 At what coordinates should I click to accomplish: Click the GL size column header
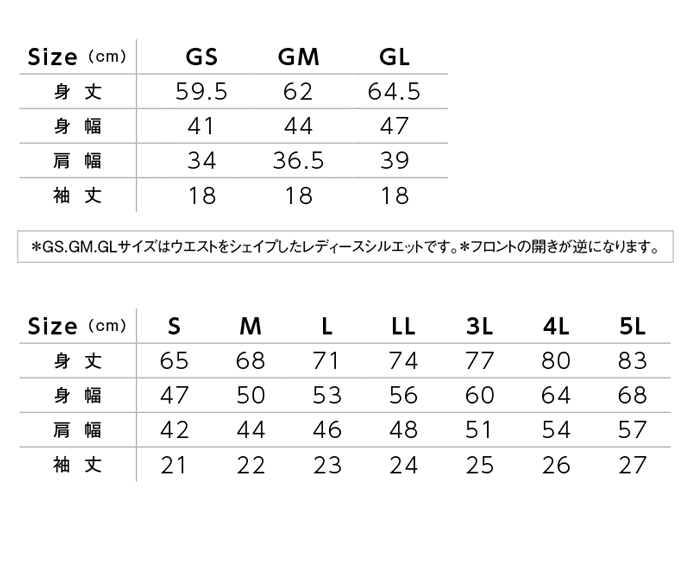click(394, 57)
